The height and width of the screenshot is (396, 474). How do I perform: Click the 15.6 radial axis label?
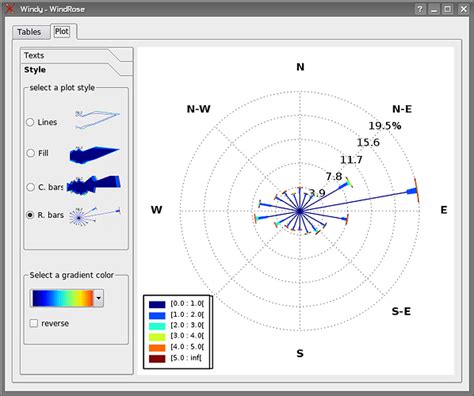point(368,143)
